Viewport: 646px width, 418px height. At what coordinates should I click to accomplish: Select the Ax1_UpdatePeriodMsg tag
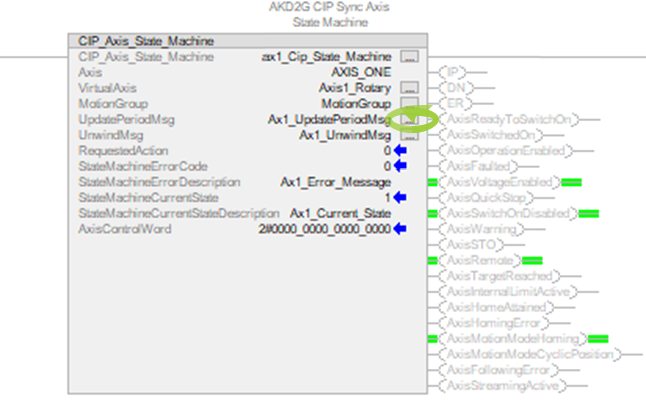coord(329,119)
